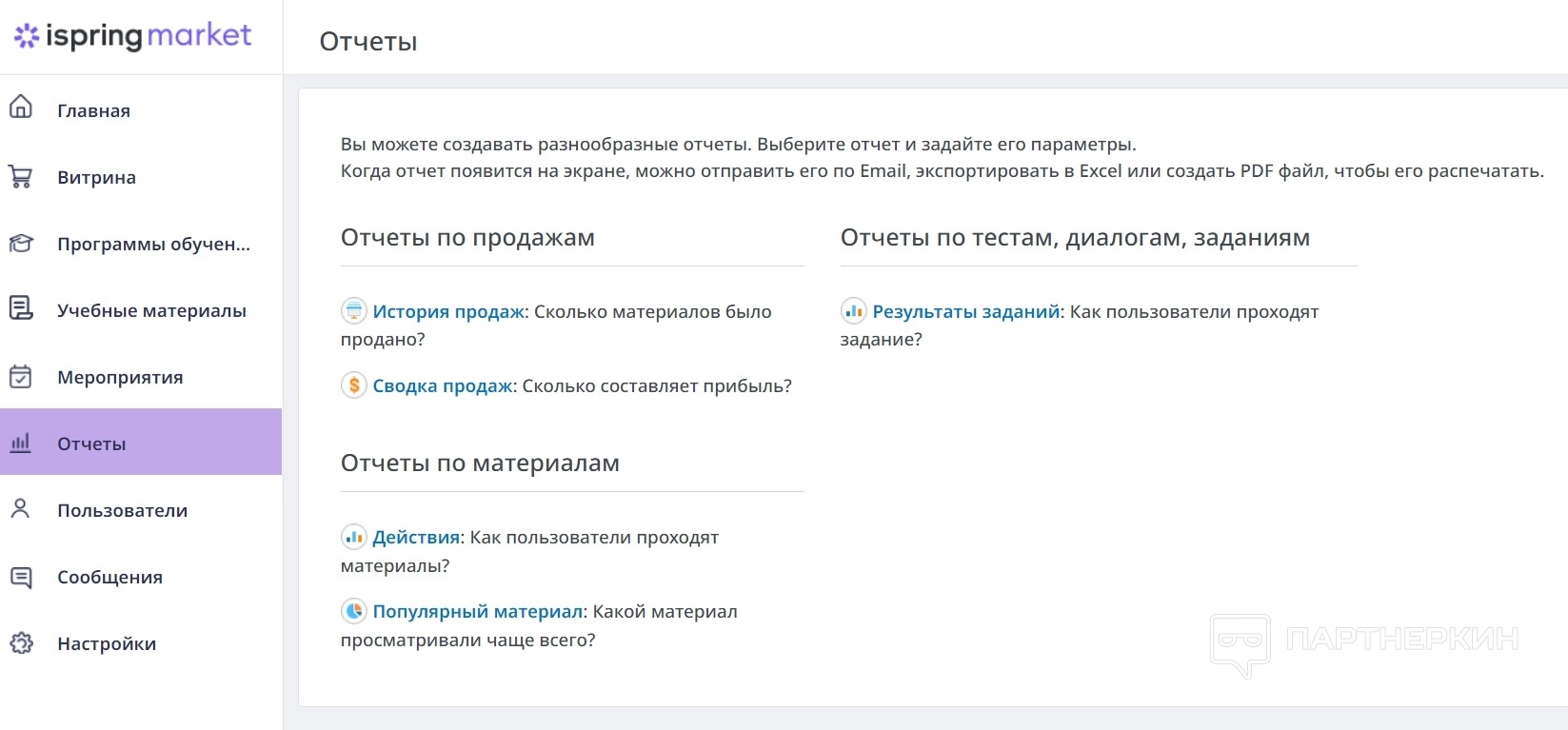The image size is (1568, 730).
Task: Open the История продаж report link
Action: point(448,311)
